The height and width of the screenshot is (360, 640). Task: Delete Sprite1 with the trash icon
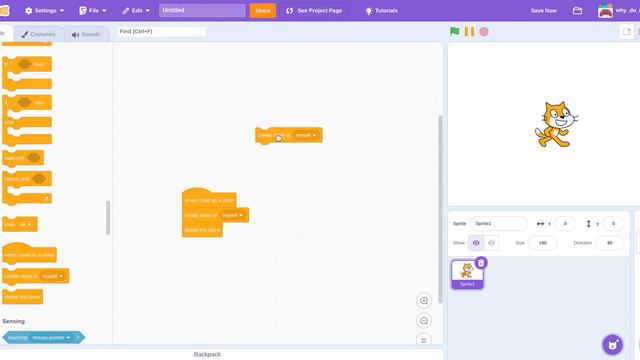coord(481,263)
